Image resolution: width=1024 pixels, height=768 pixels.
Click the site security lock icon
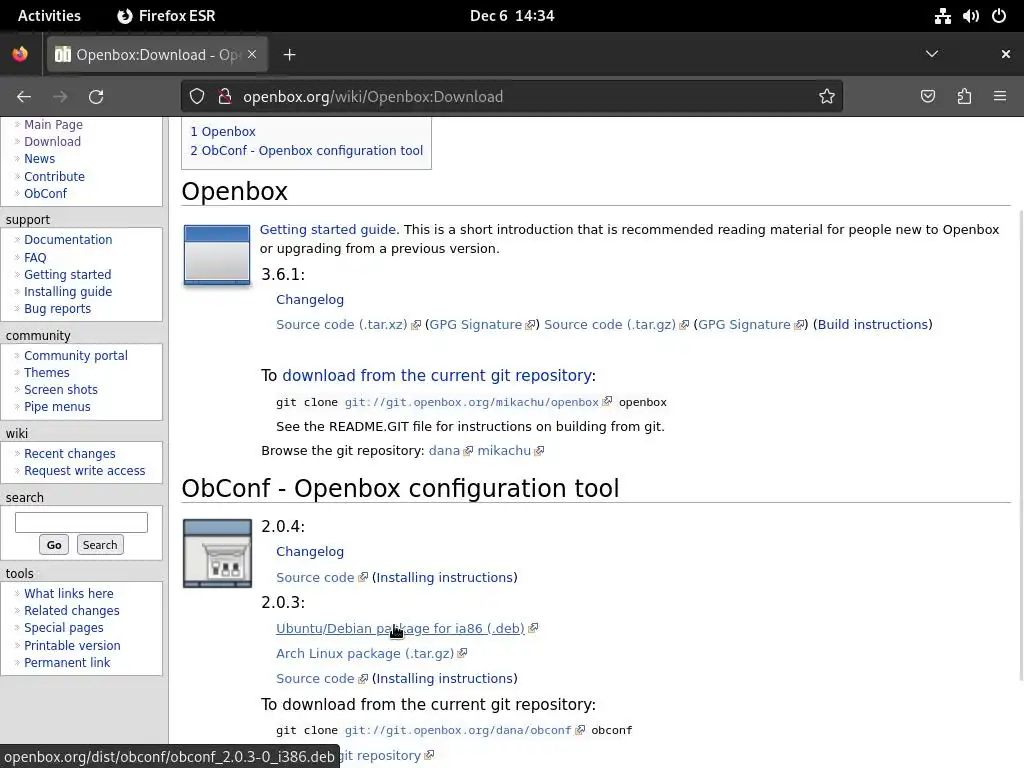click(225, 97)
